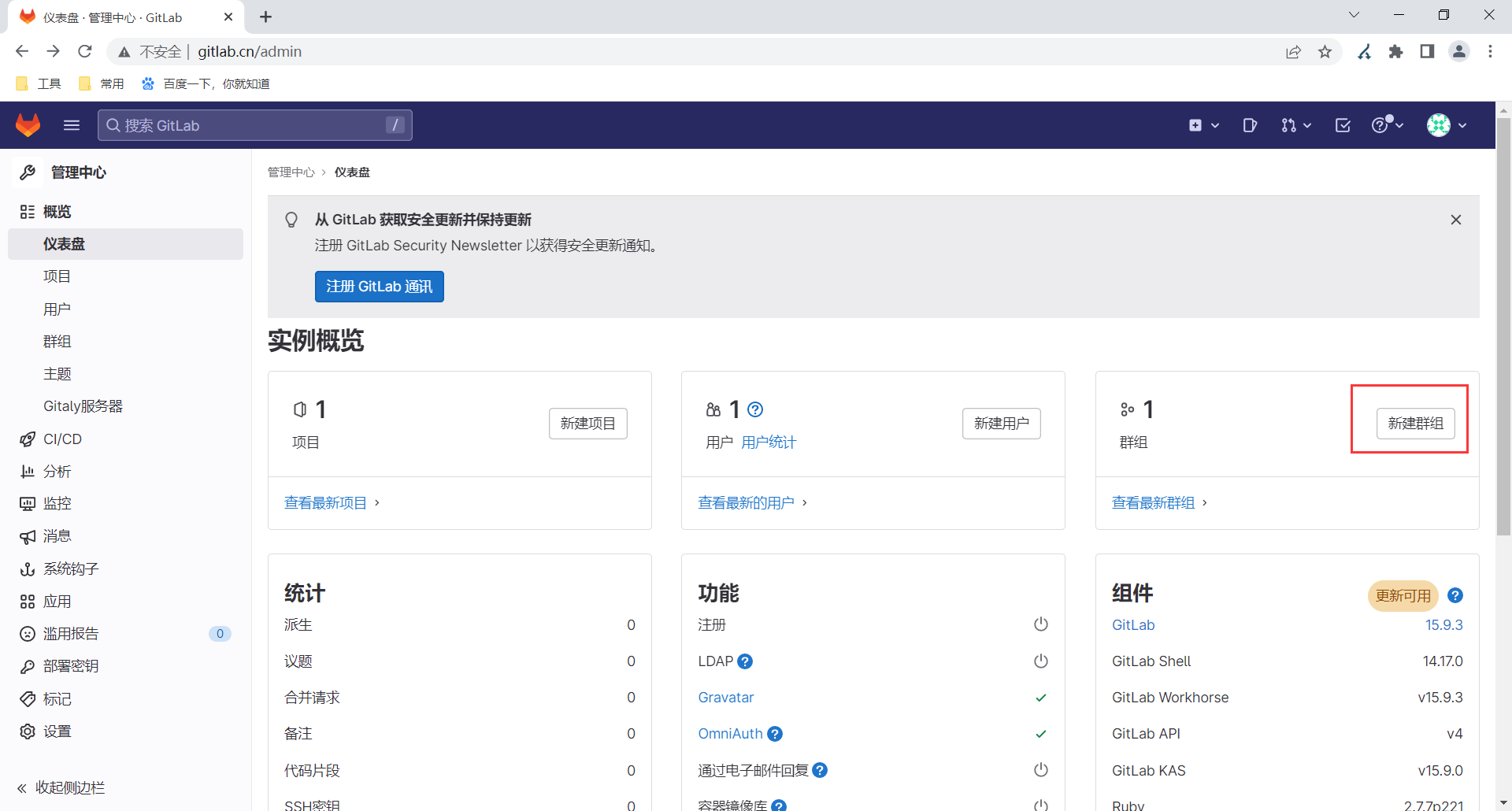Viewport: 1512px width, 811px height.
Task: Open the create new dropdown
Action: pyautogui.click(x=1204, y=125)
